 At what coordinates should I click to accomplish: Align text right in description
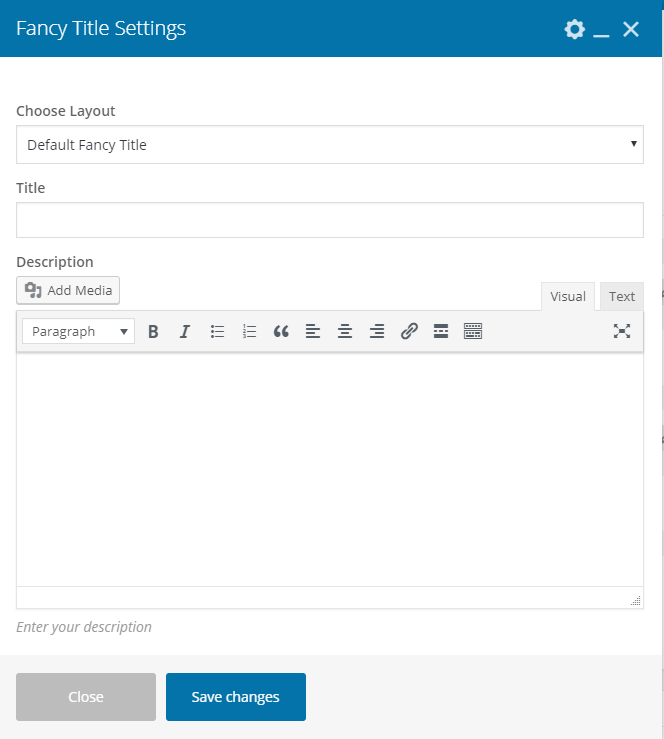click(377, 332)
